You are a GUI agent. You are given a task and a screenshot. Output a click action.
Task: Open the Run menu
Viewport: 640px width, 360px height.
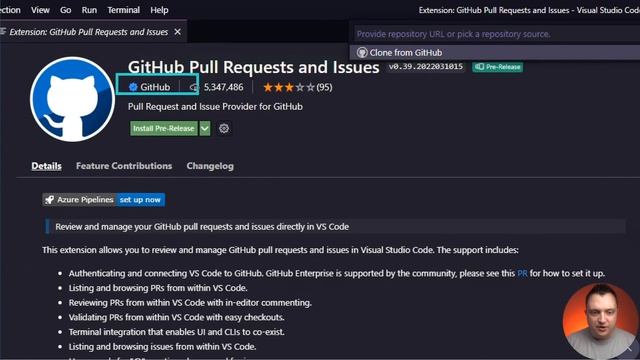point(89,10)
